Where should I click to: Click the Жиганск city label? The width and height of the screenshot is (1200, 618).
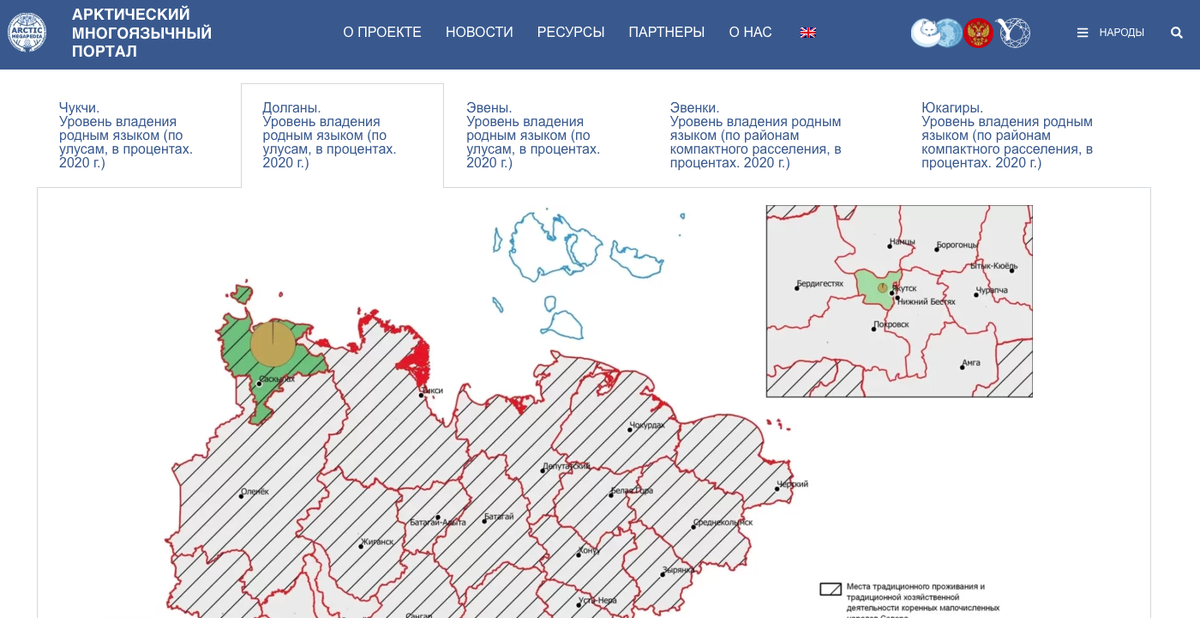(x=377, y=542)
